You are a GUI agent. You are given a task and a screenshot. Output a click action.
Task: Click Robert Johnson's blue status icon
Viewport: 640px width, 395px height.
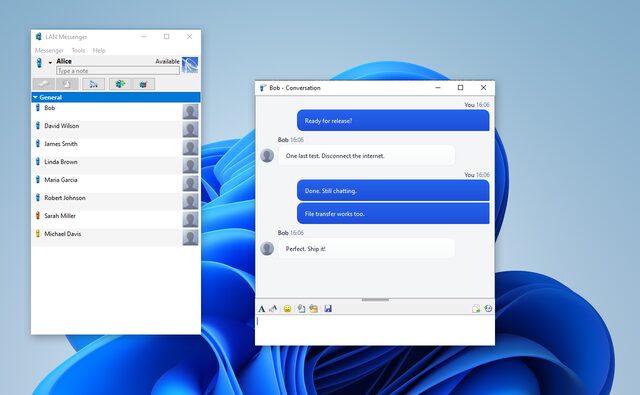coord(38,198)
